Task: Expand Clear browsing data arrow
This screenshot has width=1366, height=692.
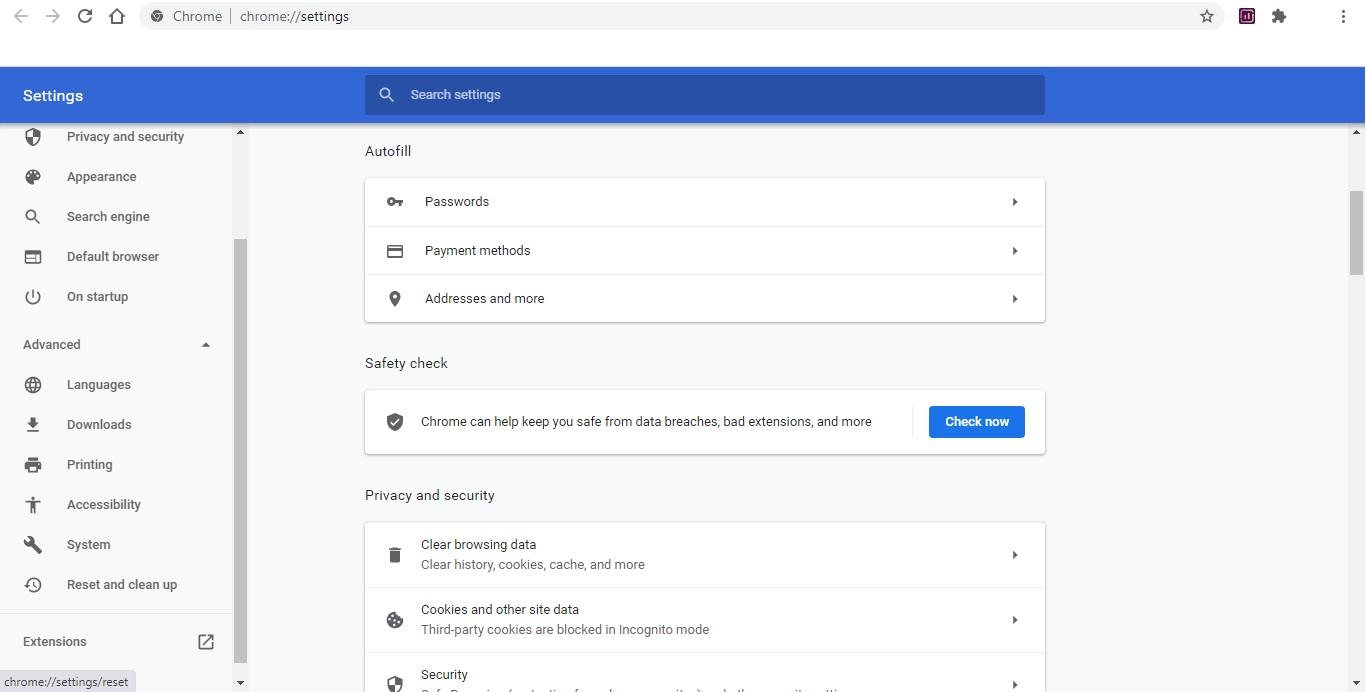Action: click(x=1014, y=555)
